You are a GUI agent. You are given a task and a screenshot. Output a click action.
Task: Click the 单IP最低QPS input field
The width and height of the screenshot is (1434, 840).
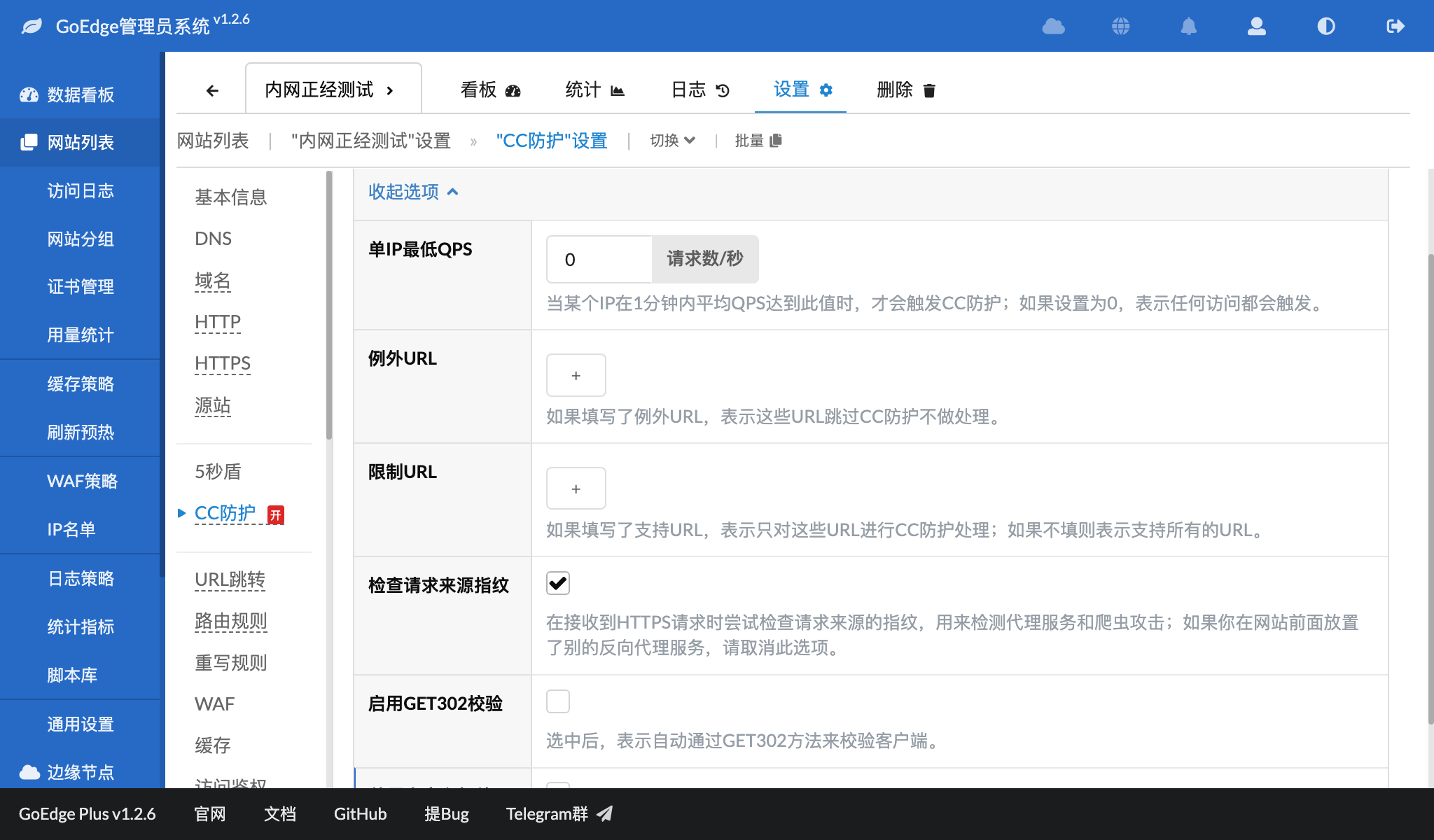pyautogui.click(x=599, y=259)
